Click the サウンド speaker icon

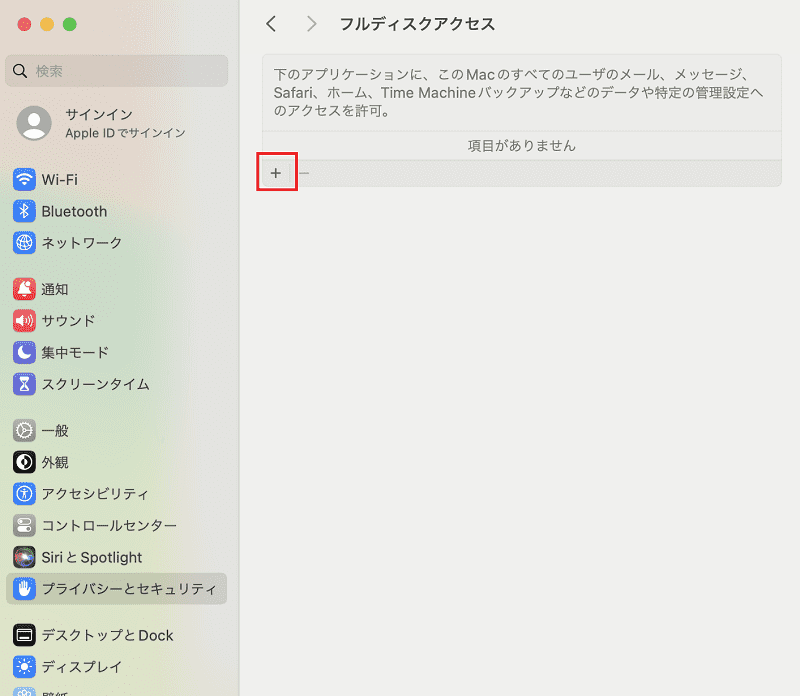point(24,321)
